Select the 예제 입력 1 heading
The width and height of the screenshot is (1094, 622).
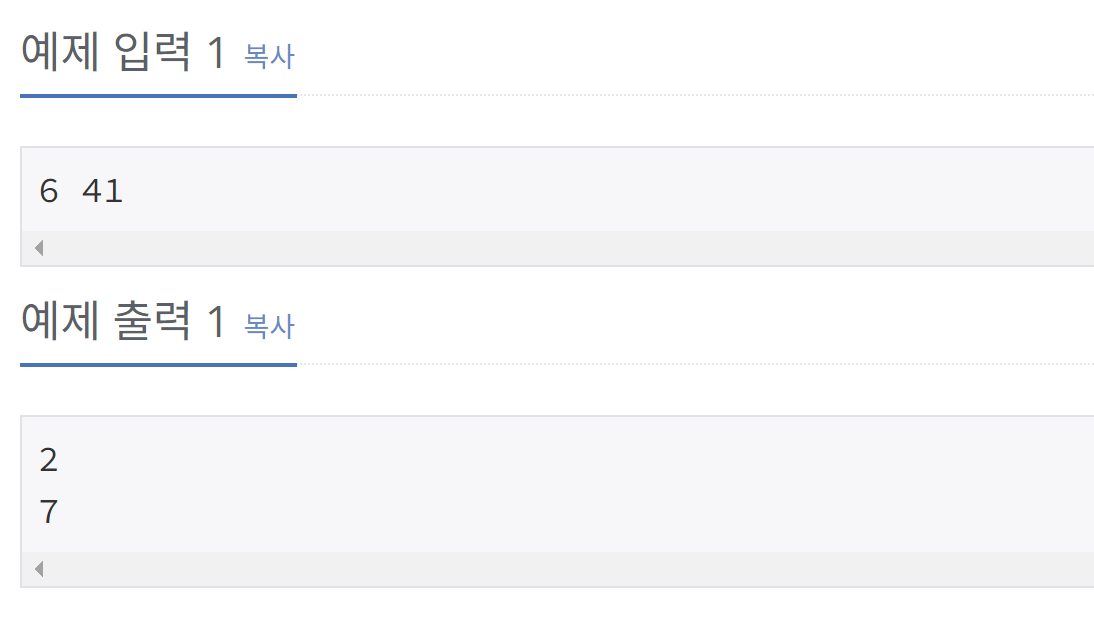[123, 52]
